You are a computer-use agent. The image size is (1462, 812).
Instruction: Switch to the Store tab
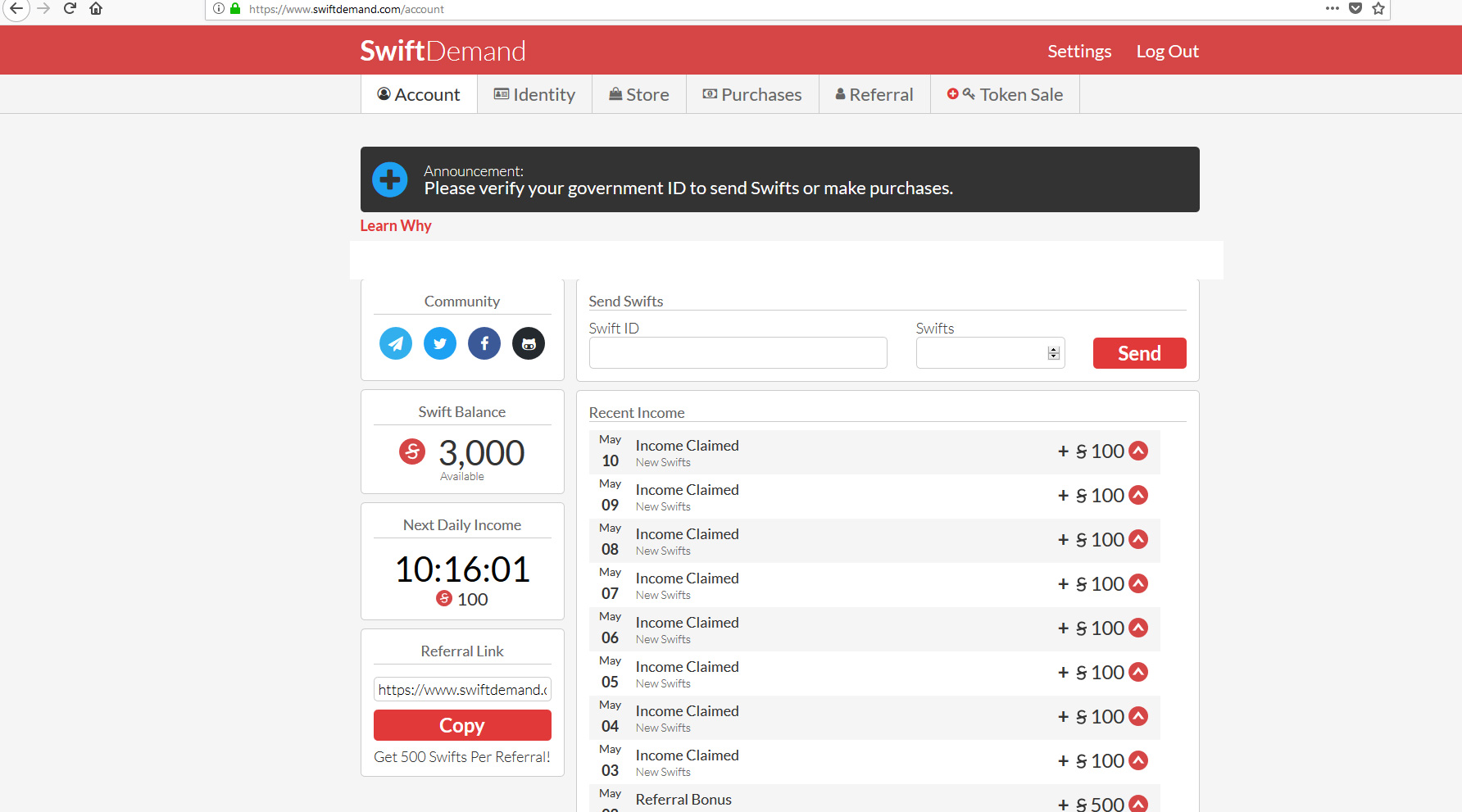point(639,94)
